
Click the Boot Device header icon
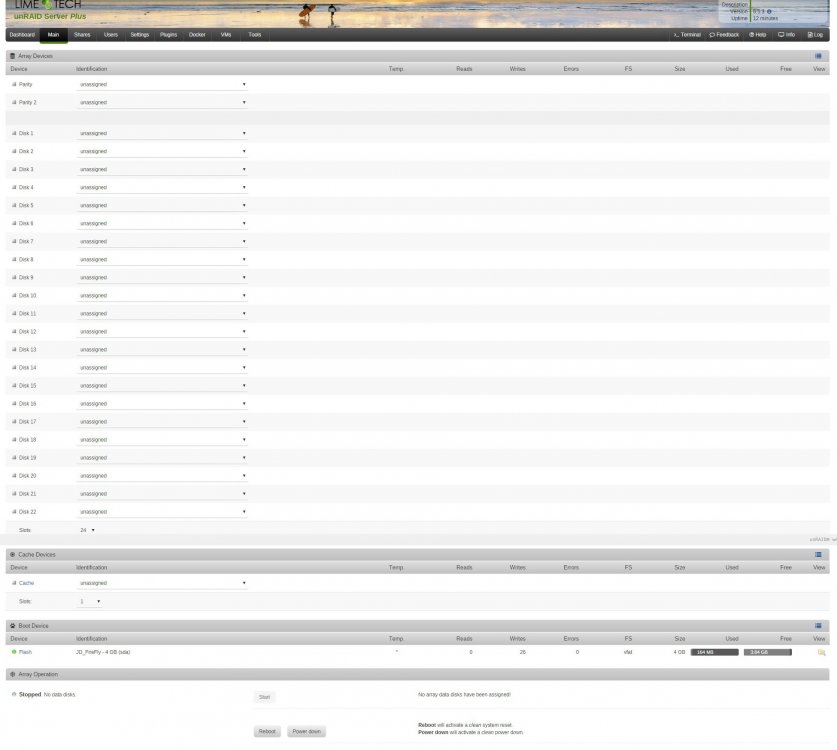pyautogui.click(x=12, y=626)
